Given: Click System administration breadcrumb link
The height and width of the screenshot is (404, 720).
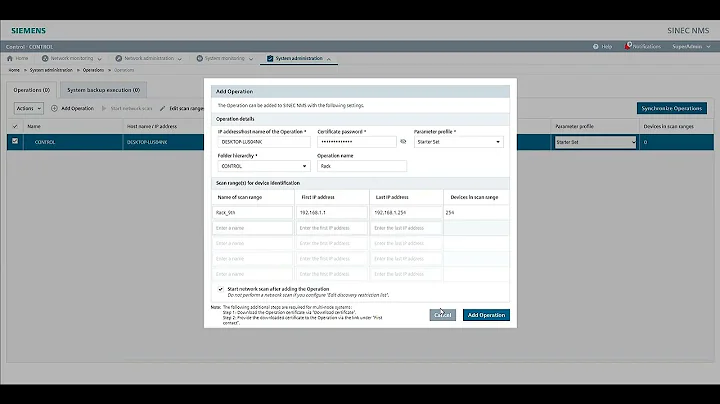Looking at the screenshot, I should point(51,70).
